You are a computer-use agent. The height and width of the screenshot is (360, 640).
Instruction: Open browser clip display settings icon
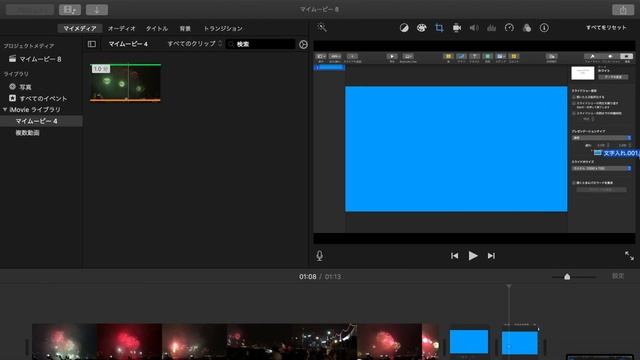(303, 44)
